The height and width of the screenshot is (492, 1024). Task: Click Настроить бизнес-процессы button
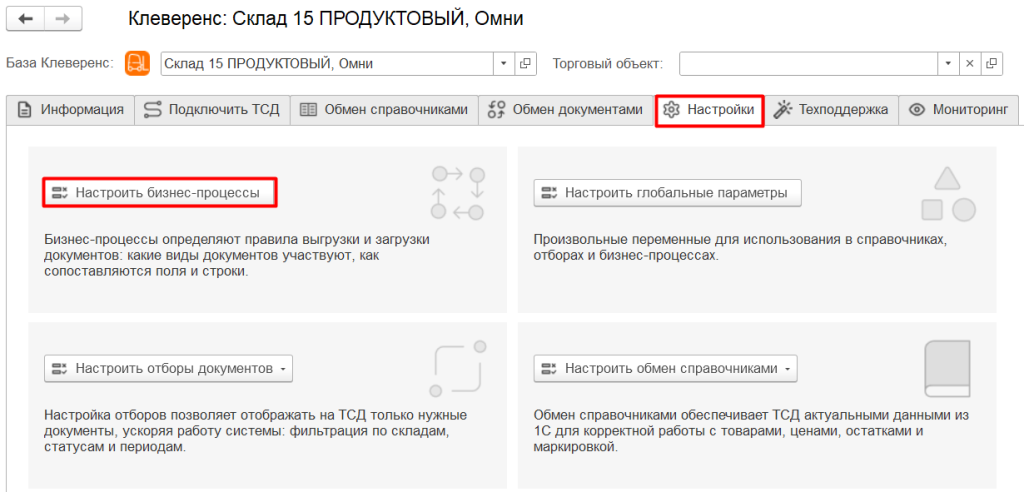tap(160, 193)
